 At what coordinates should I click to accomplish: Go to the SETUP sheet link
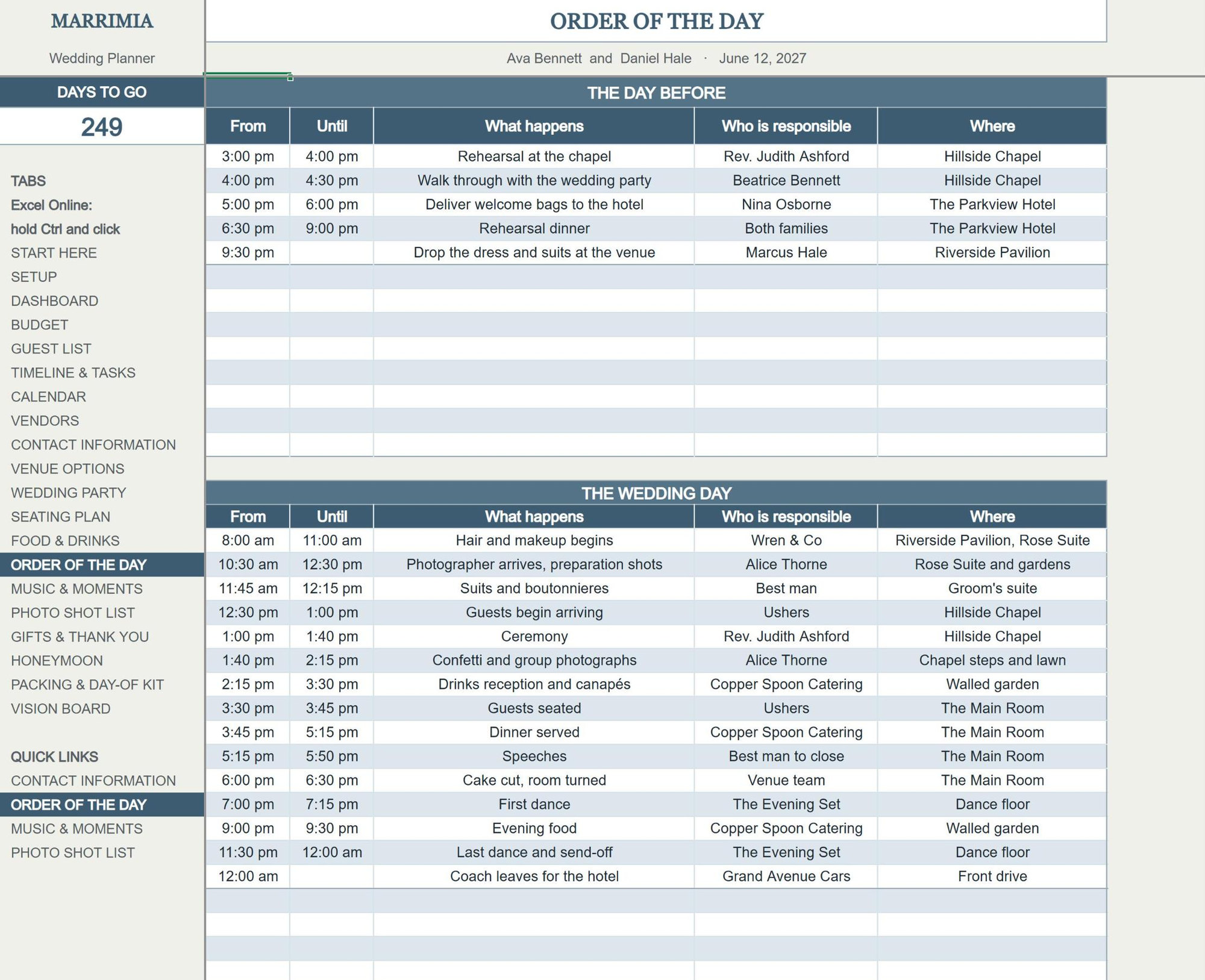[34, 277]
